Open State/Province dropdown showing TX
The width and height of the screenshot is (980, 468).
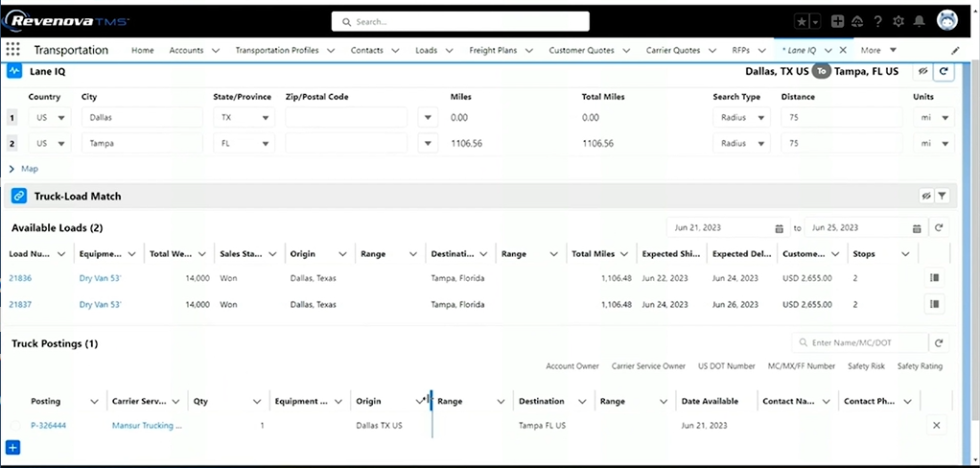[x=244, y=118]
